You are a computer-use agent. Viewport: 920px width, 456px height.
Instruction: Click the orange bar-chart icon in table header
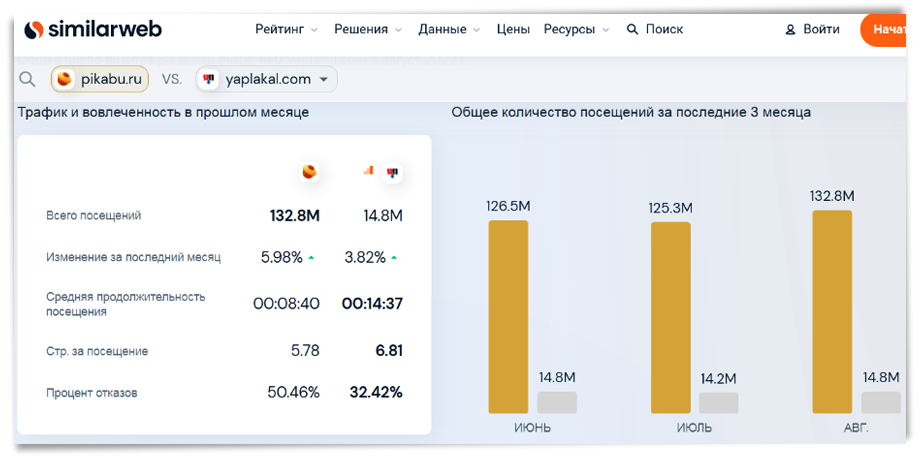(368, 170)
